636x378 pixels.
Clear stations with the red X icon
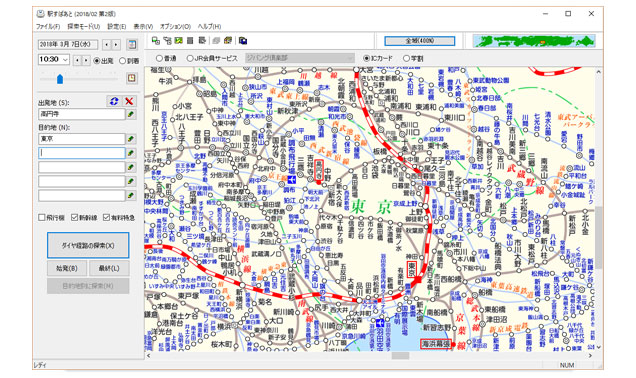pyautogui.click(x=129, y=101)
